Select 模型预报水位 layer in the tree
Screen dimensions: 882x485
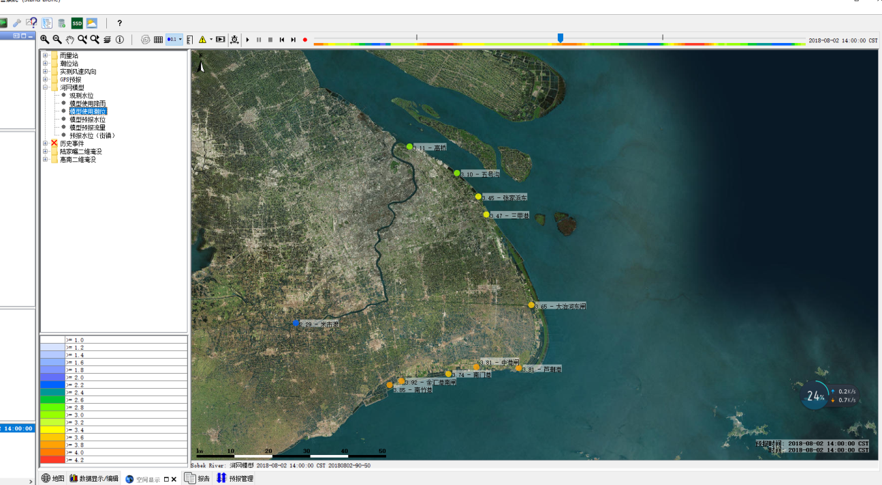coord(87,120)
